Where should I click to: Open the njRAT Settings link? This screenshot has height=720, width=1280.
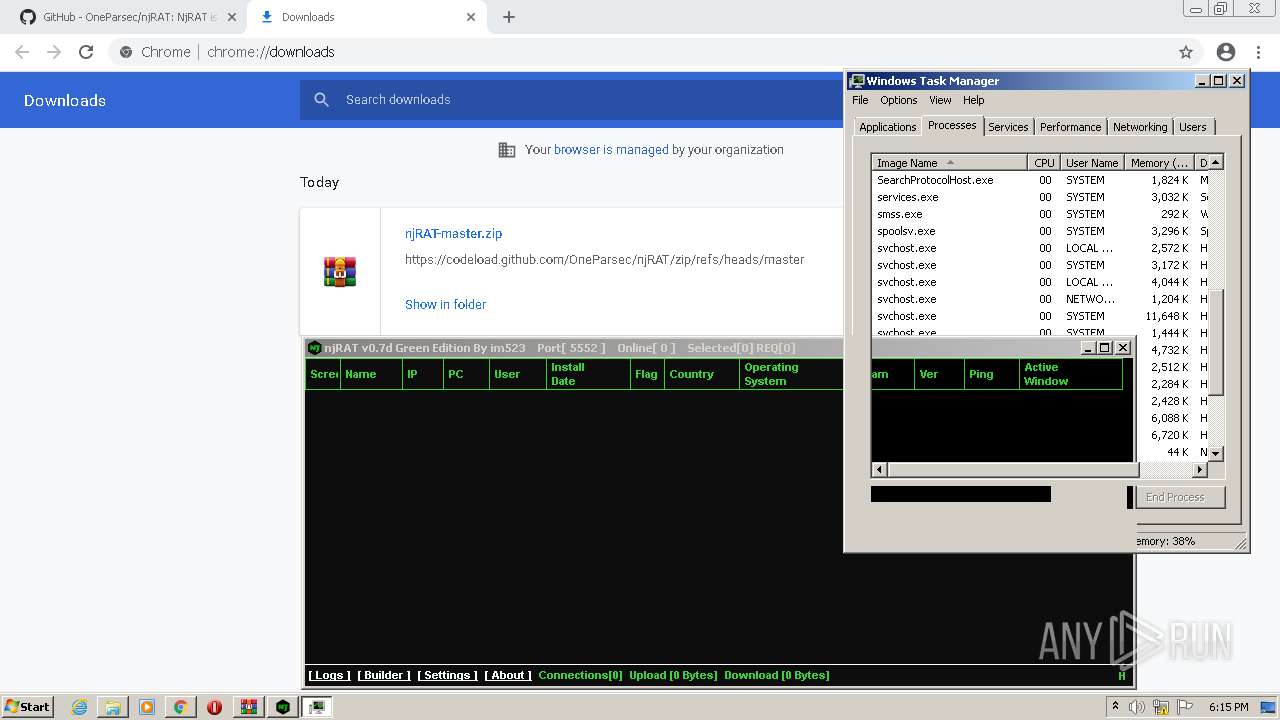click(x=447, y=675)
